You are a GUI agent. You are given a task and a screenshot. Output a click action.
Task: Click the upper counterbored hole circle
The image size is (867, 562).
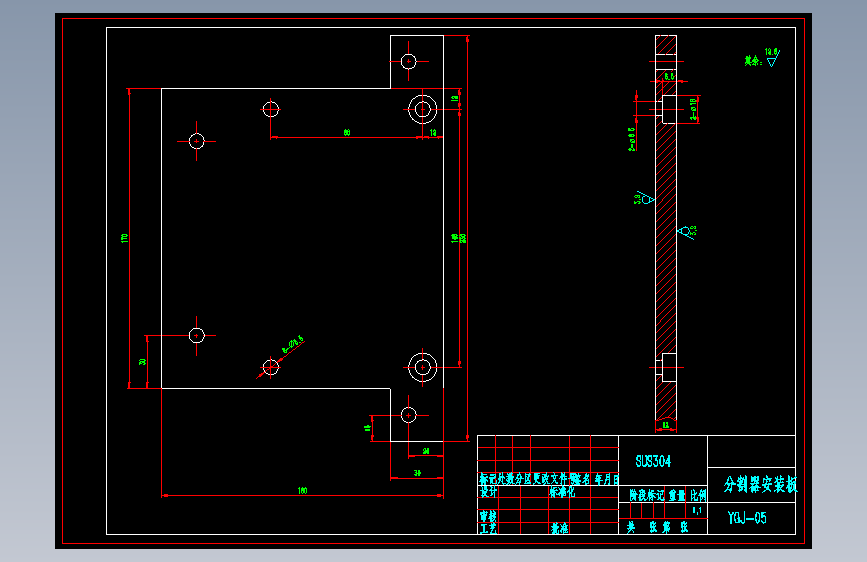click(423, 110)
